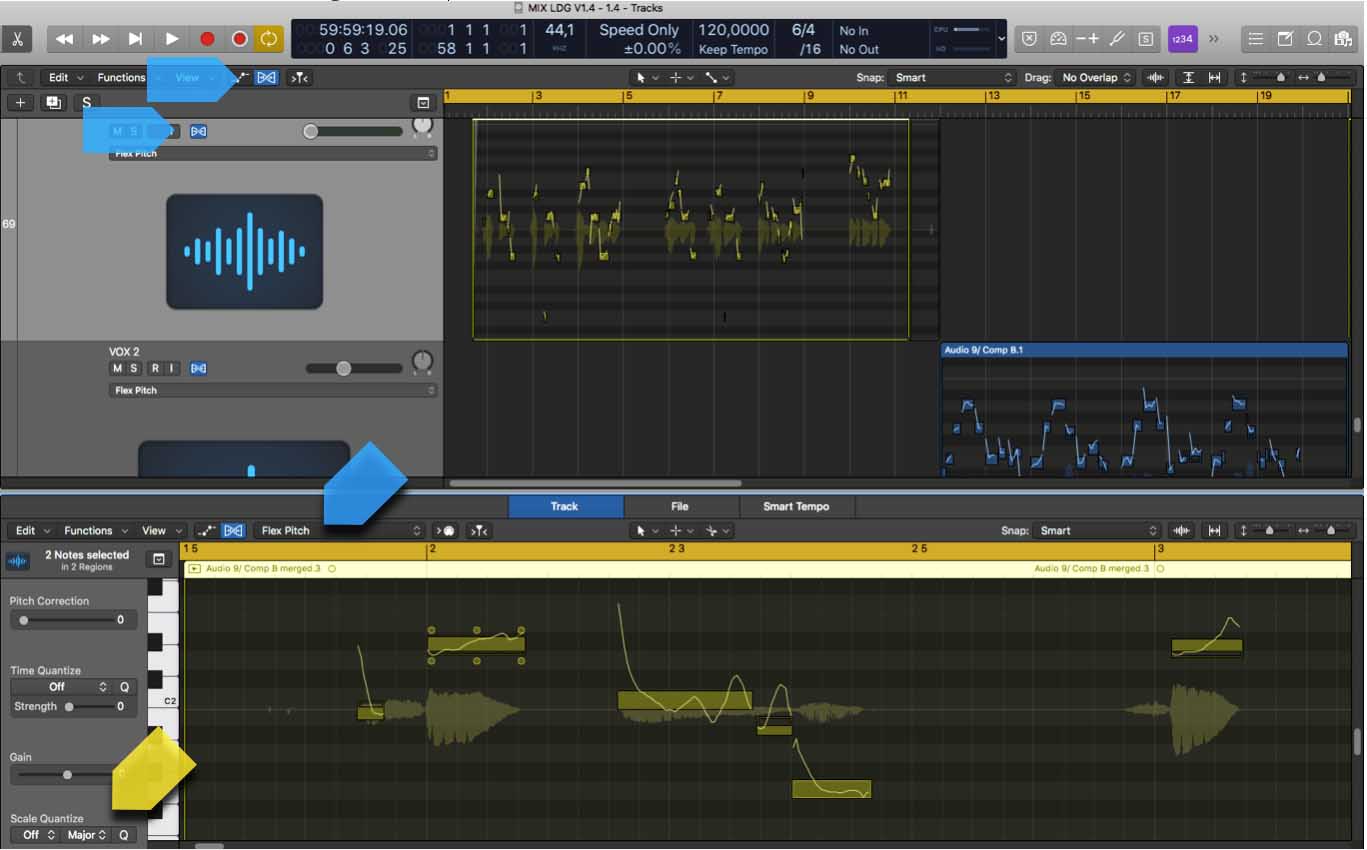Toggle Flex view in Tracks toolbar
The image size is (1367, 850).
pos(266,77)
